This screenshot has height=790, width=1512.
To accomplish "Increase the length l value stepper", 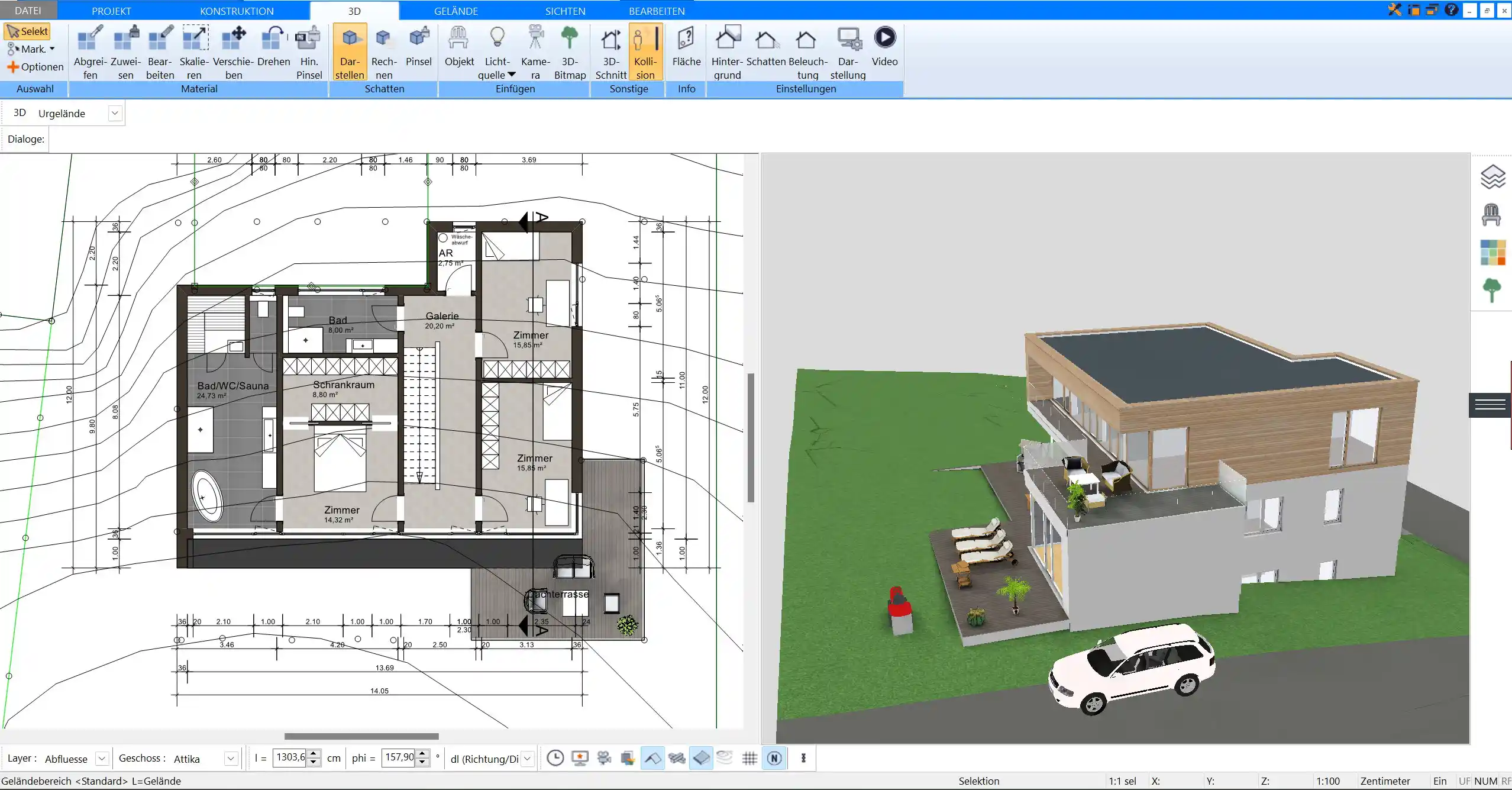I will (x=314, y=753).
